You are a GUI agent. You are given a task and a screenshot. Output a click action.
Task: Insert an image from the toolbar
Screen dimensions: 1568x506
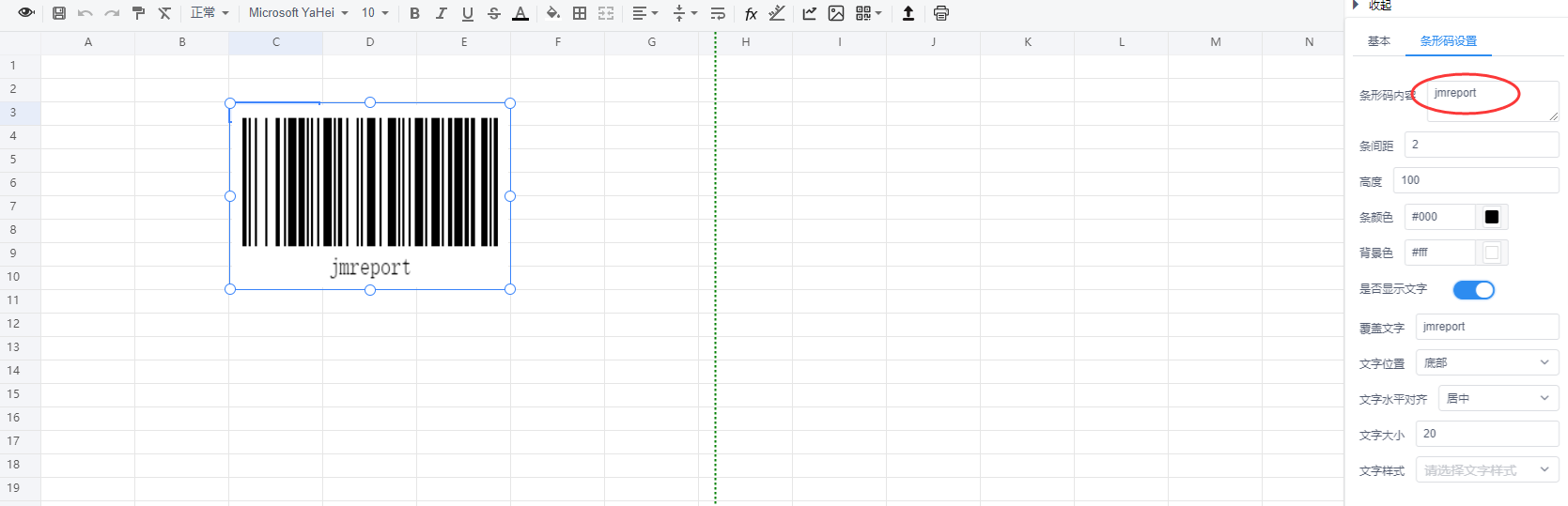coord(836,13)
